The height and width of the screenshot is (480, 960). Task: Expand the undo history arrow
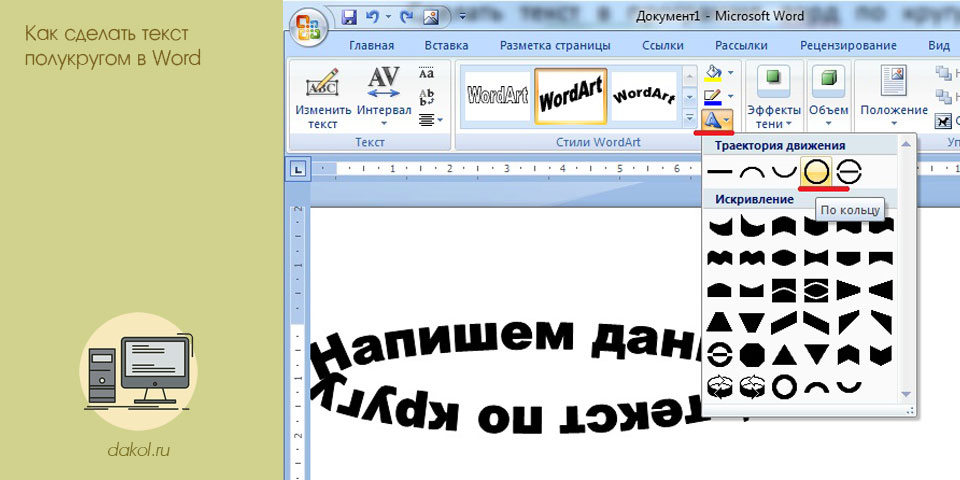coord(388,18)
